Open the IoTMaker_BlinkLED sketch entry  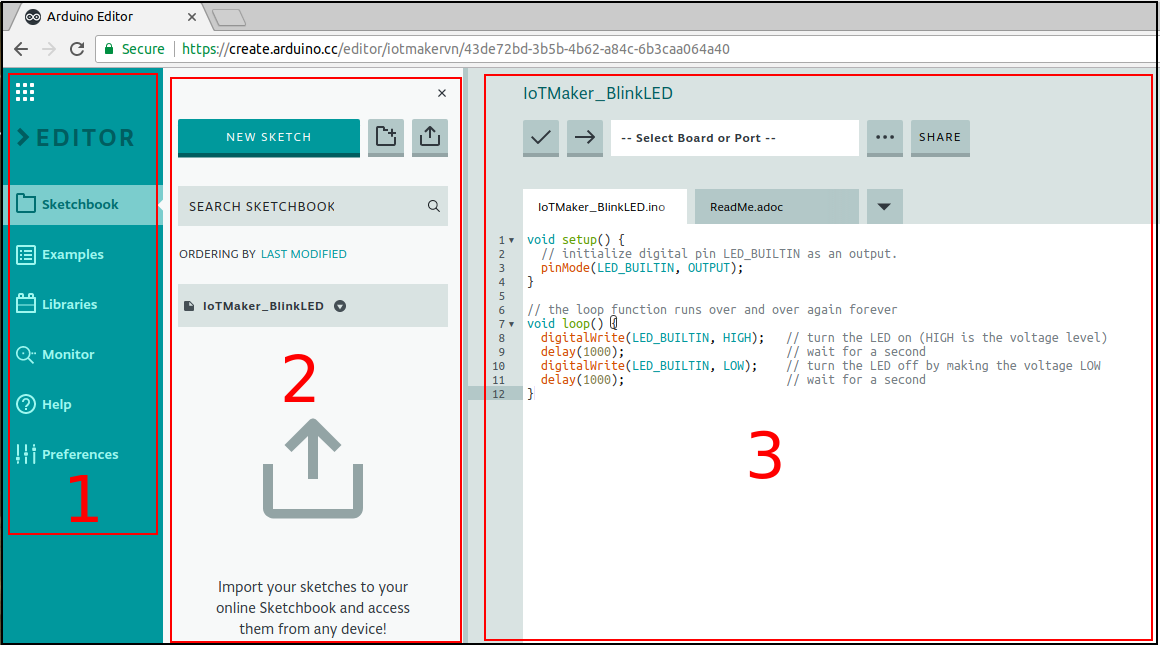(x=313, y=305)
